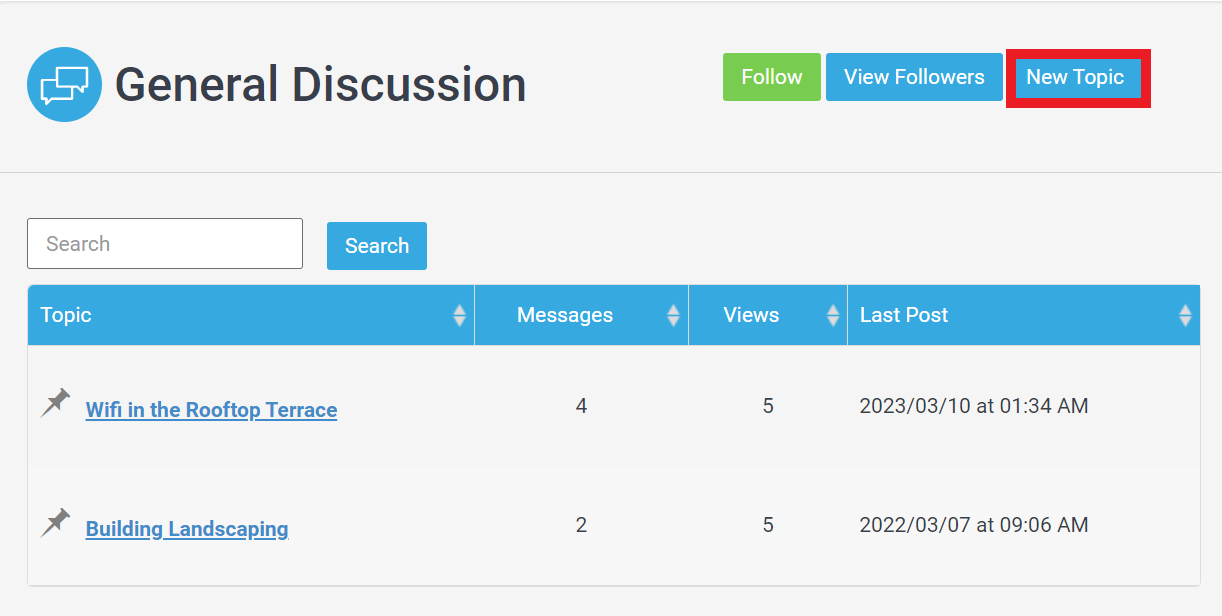The image size is (1222, 616).
Task: Sort by Messages using its sort arrows
Action: 673,315
